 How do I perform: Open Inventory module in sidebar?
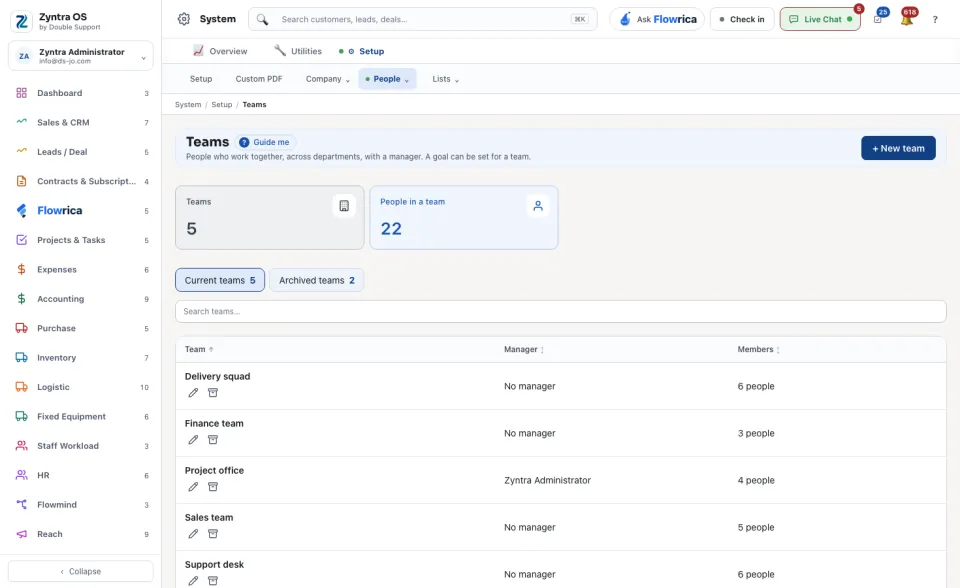tap(81, 358)
